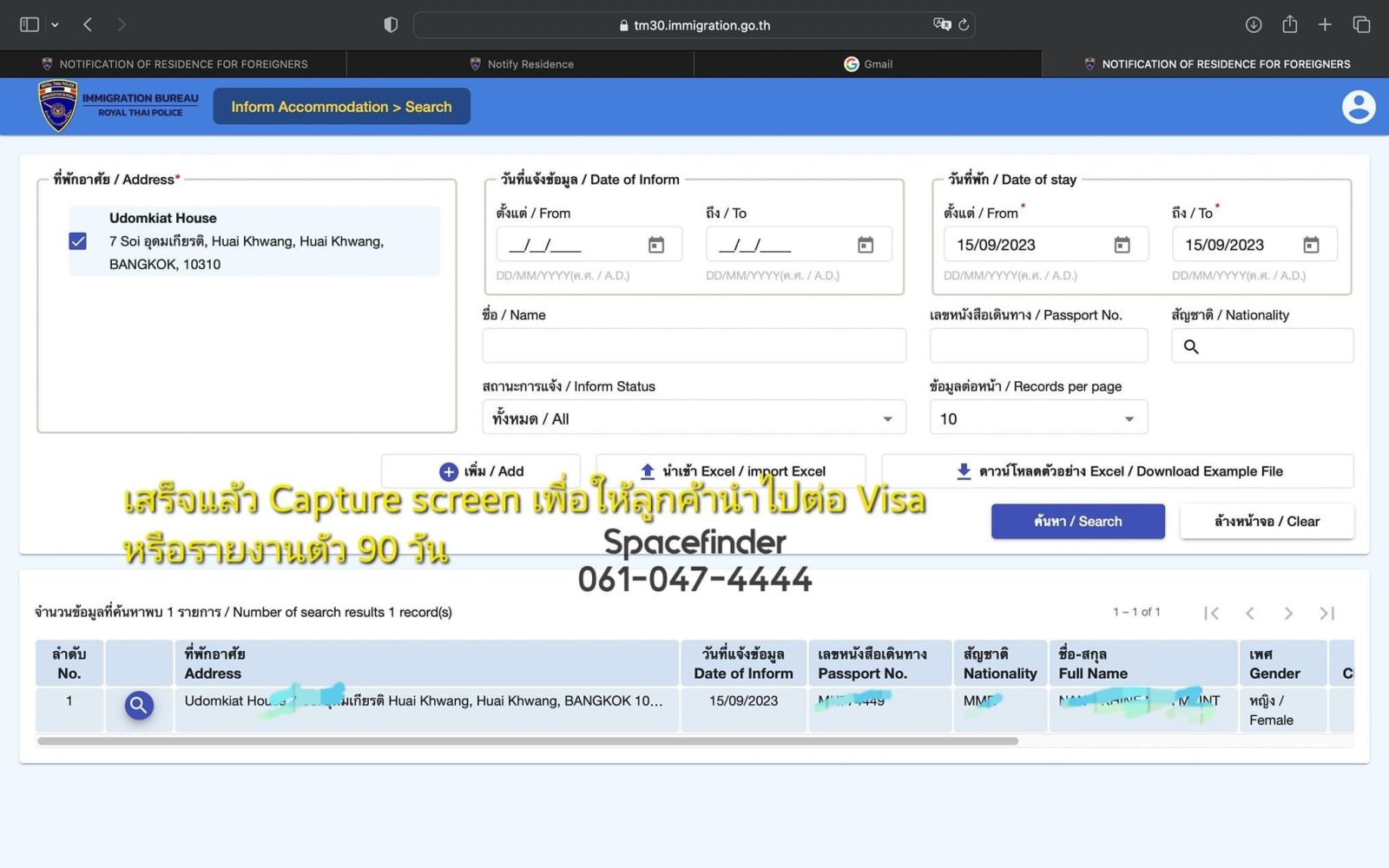This screenshot has height=868, width=1389.
Task: Open the Safari sidebar options chevron
Action: [55, 25]
